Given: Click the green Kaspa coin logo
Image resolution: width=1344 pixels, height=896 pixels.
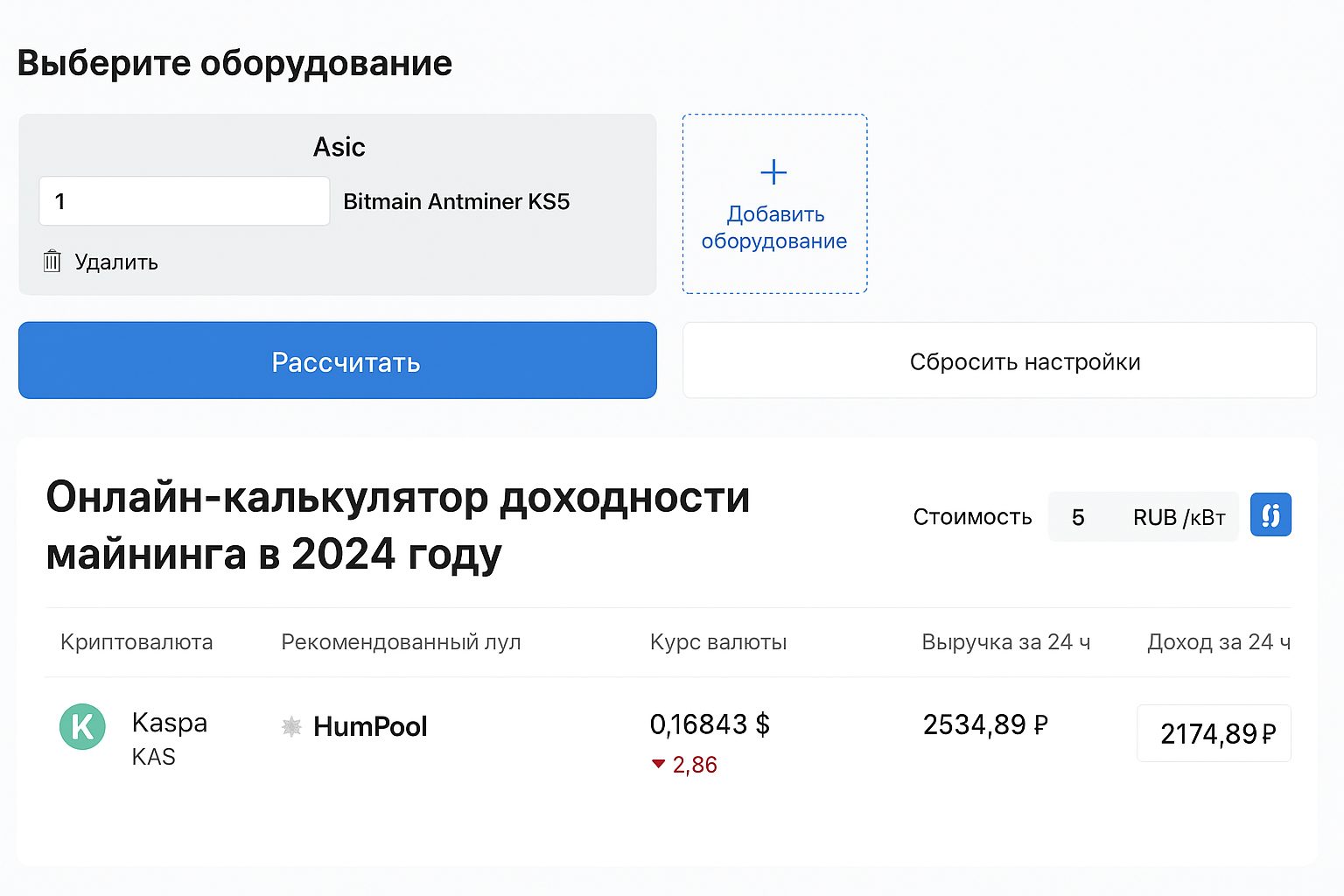Looking at the screenshot, I should pyautogui.click(x=82, y=726).
